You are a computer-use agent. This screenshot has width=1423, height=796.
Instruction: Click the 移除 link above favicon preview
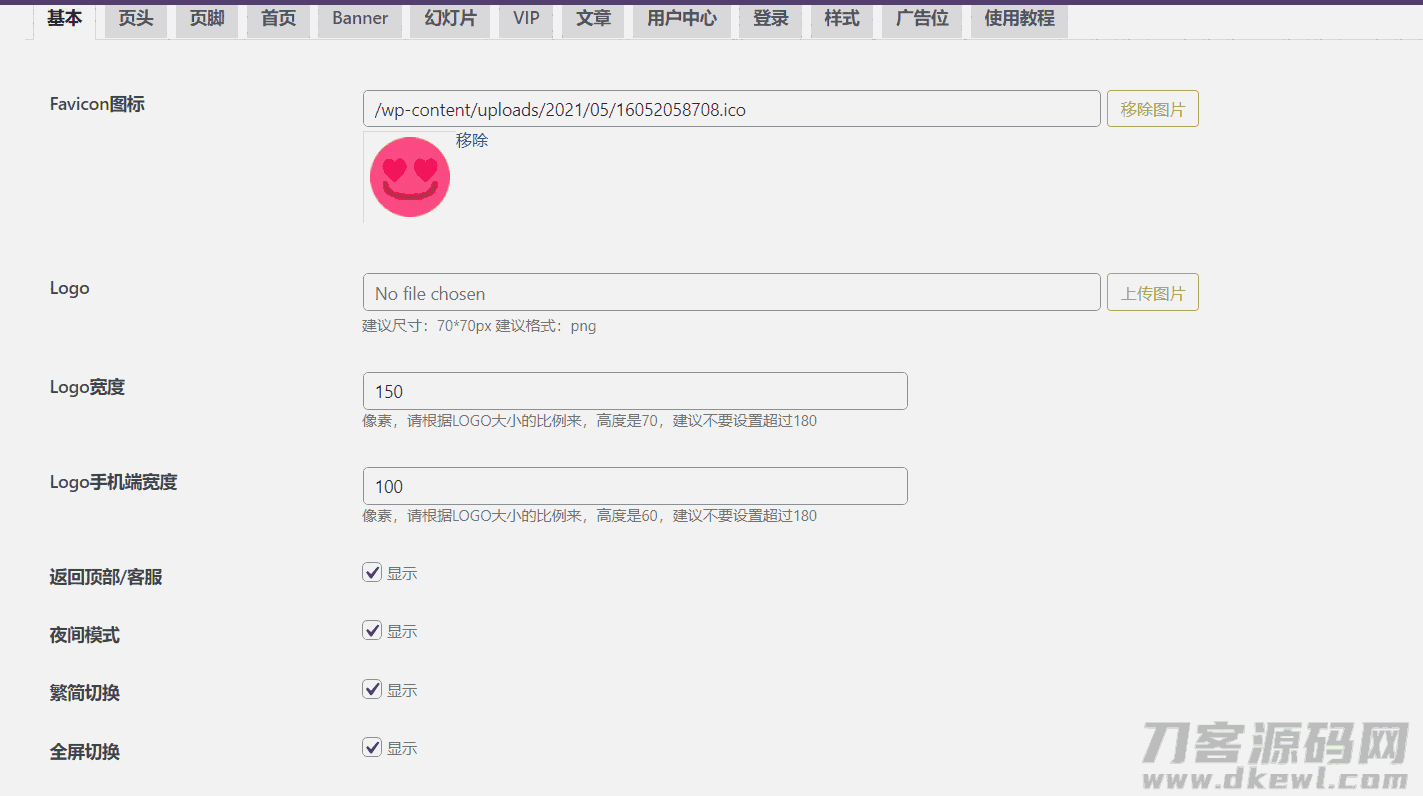[472, 140]
